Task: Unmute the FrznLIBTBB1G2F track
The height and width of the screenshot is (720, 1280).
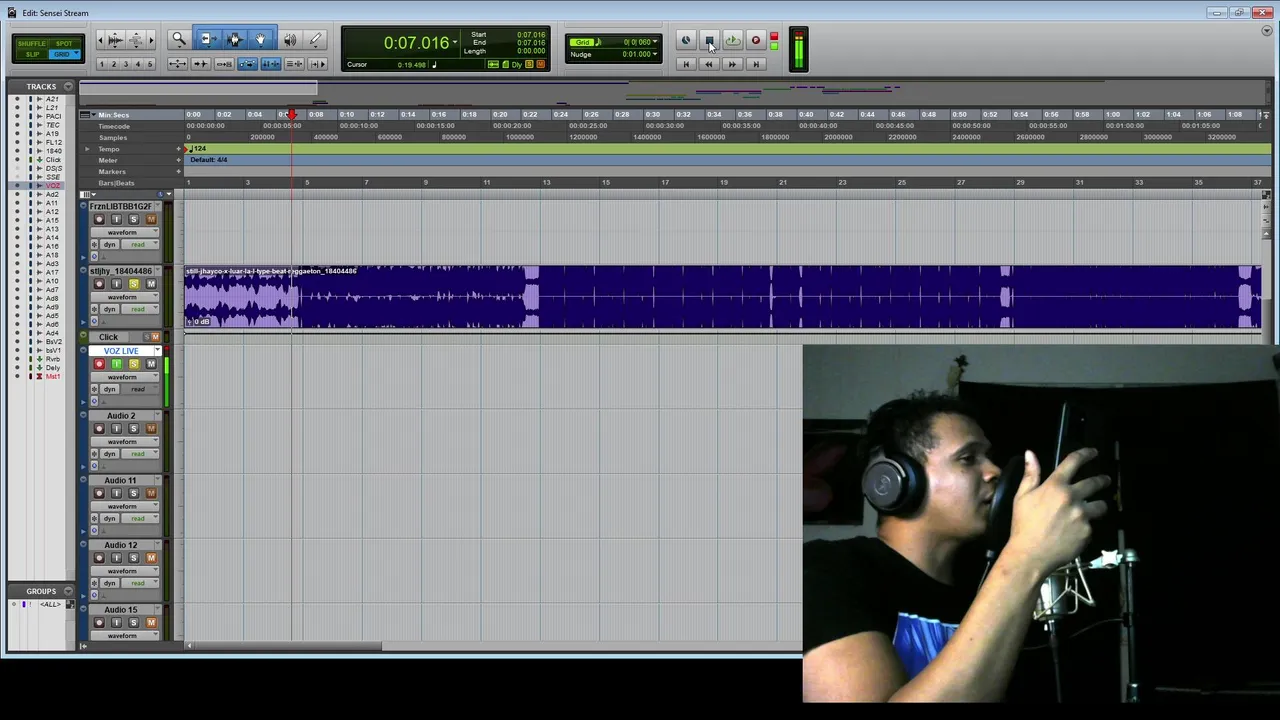Action: coord(151,219)
